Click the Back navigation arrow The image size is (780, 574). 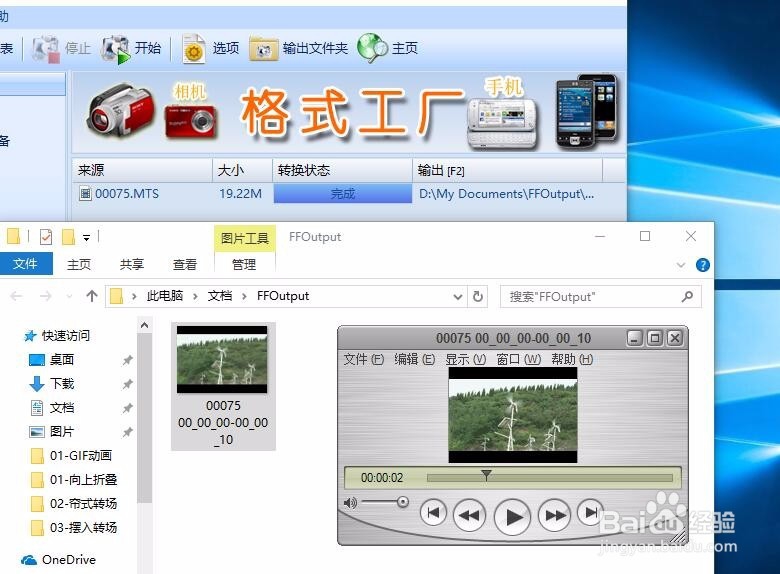[16, 296]
